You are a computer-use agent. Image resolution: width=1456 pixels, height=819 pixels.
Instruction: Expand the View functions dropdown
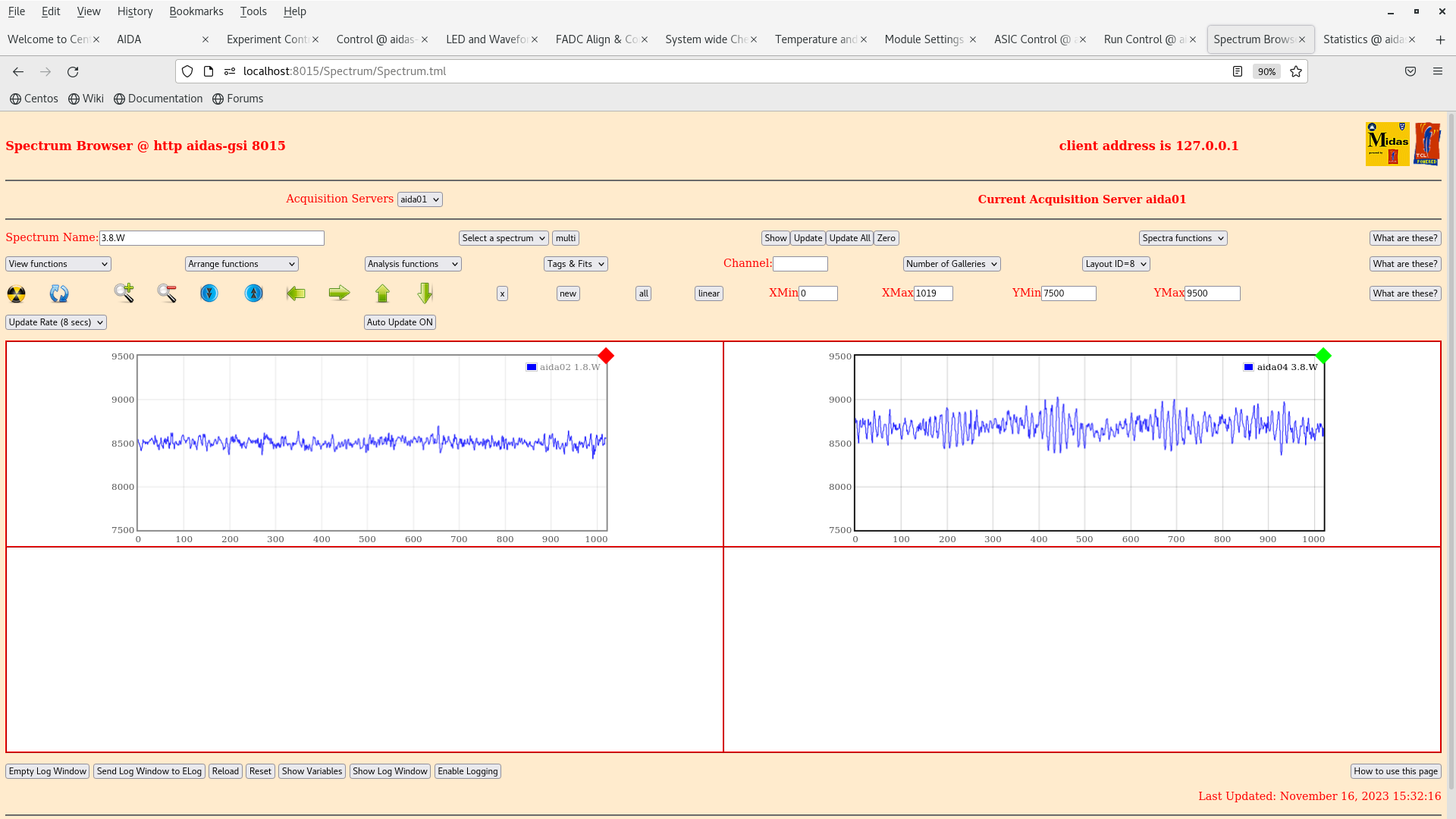pyautogui.click(x=58, y=264)
